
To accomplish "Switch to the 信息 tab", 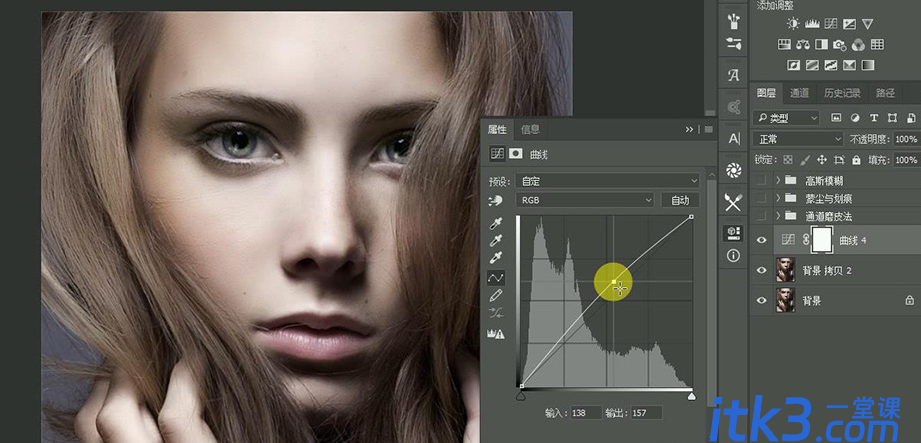I will (530, 129).
